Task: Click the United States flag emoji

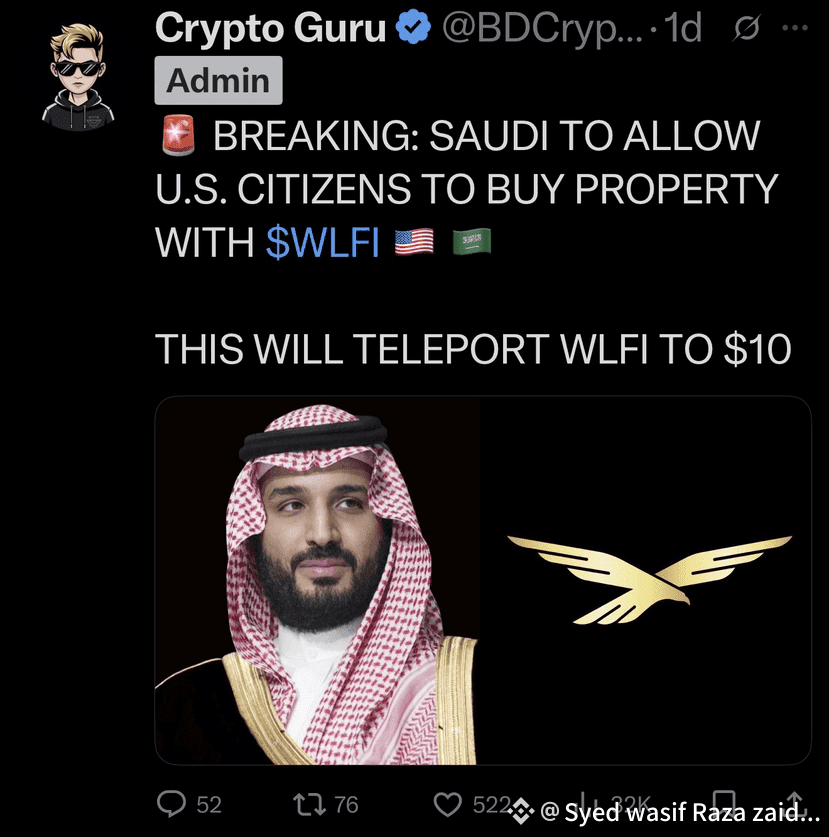Action: click(414, 241)
